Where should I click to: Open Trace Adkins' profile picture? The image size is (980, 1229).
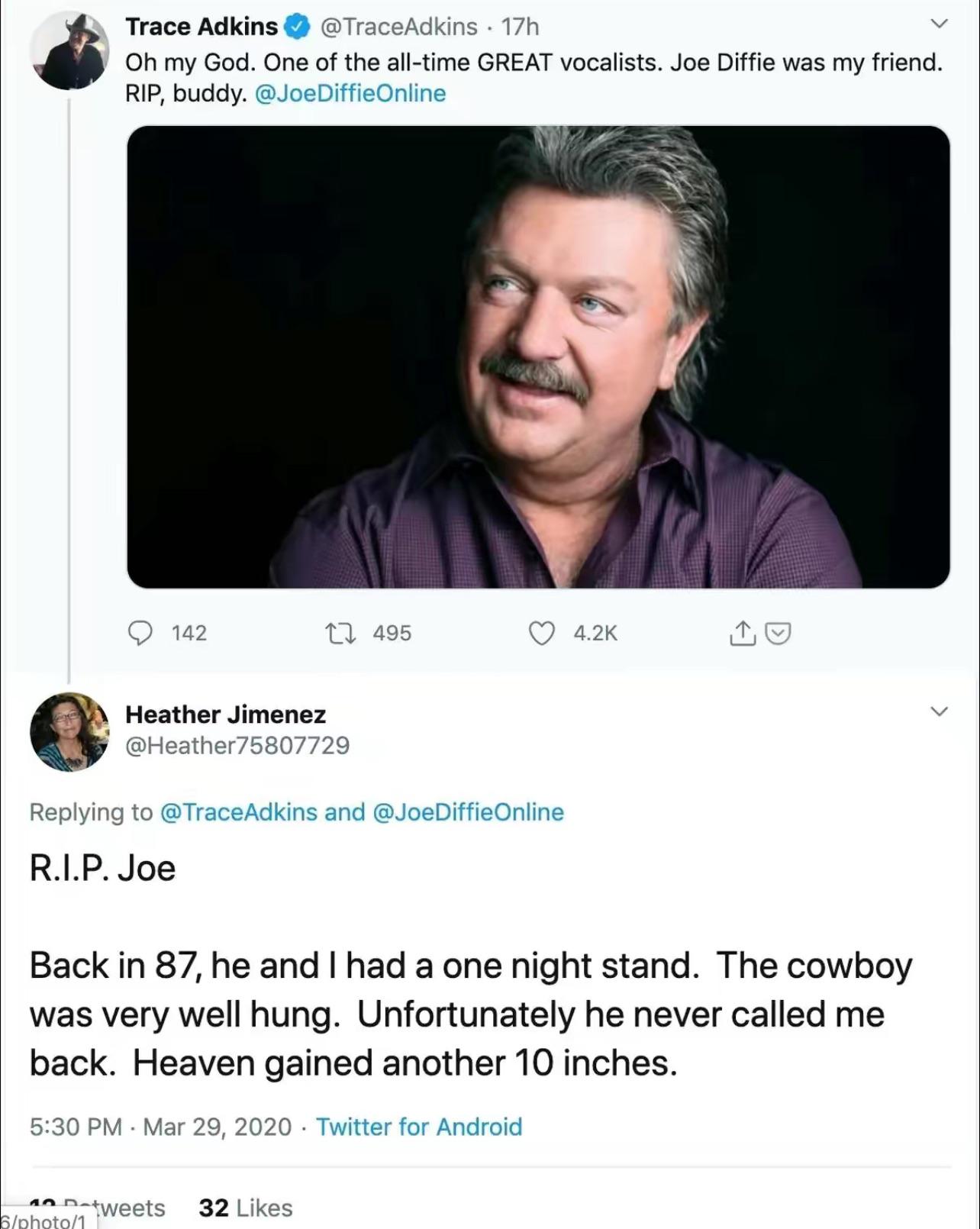[69, 50]
